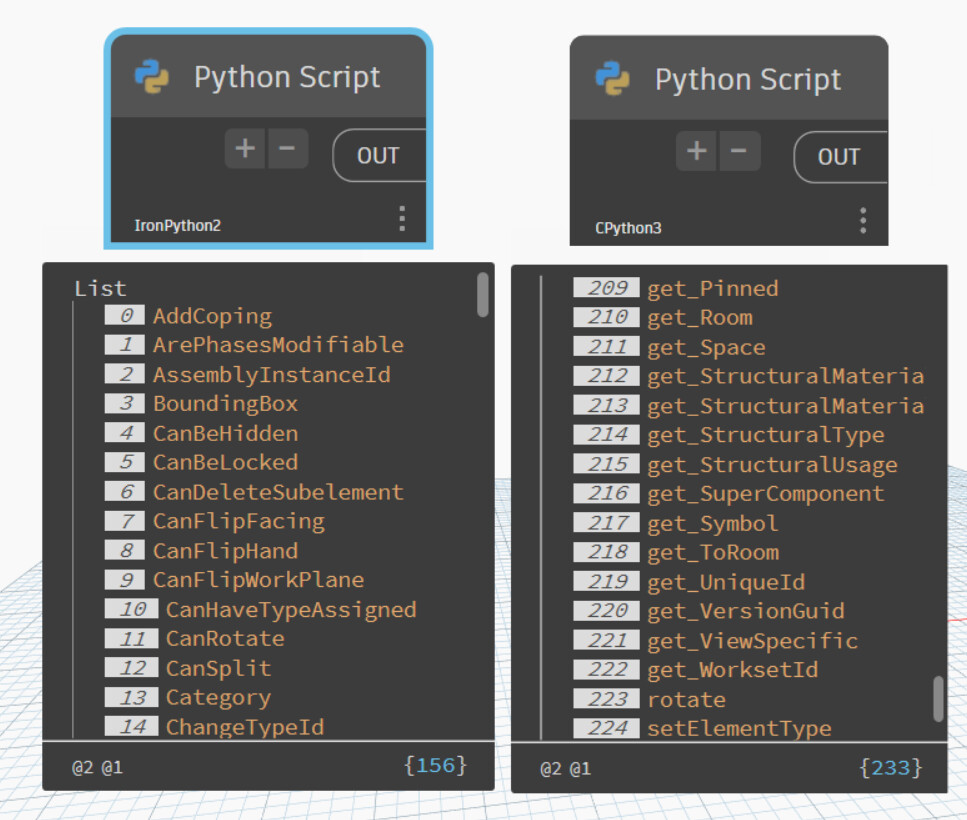Screen dimensions: 967x820
Task: Collapse the List root in left preview
Action: click(100, 289)
